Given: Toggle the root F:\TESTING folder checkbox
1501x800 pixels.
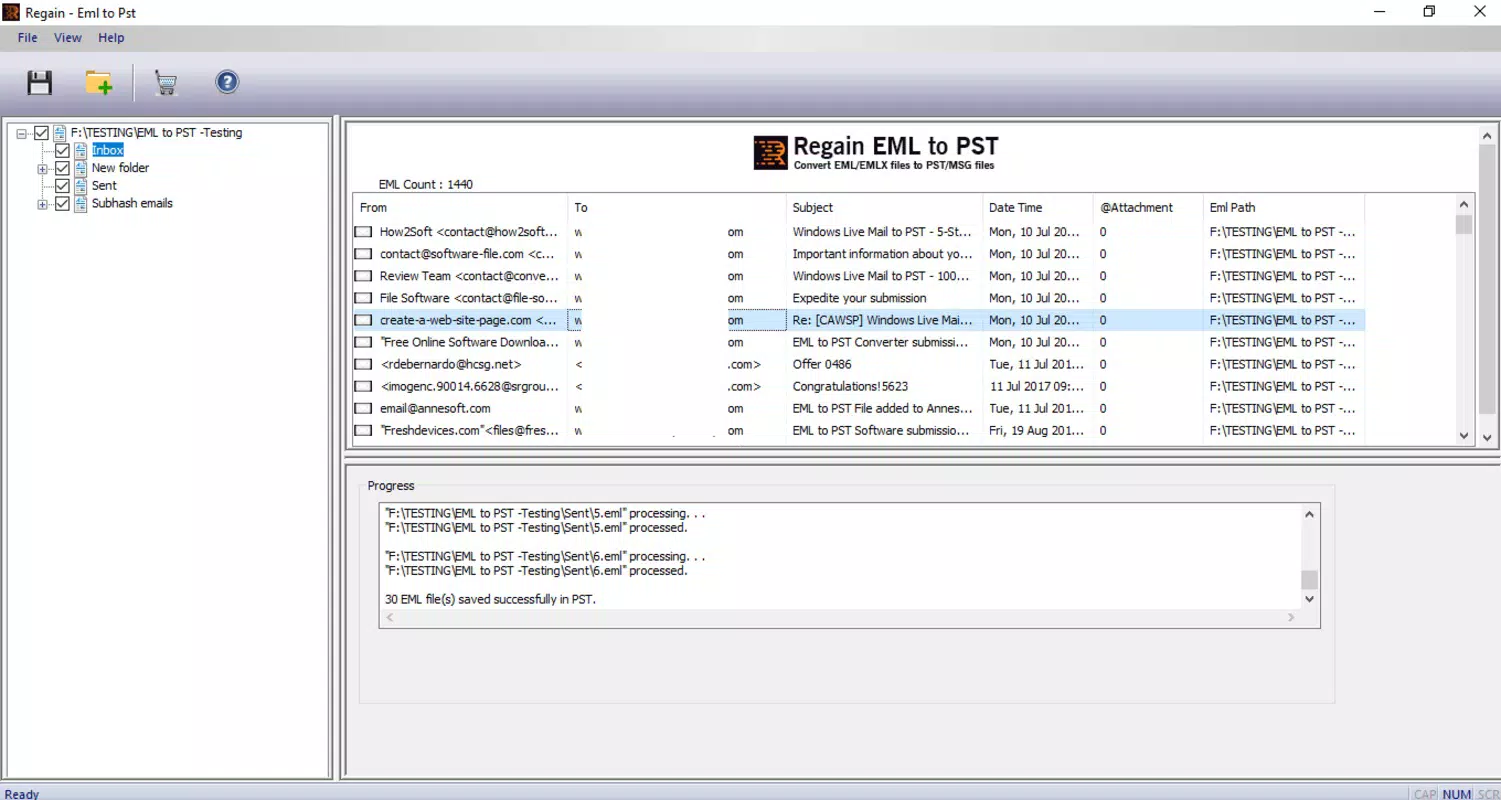Looking at the screenshot, I should (x=41, y=133).
